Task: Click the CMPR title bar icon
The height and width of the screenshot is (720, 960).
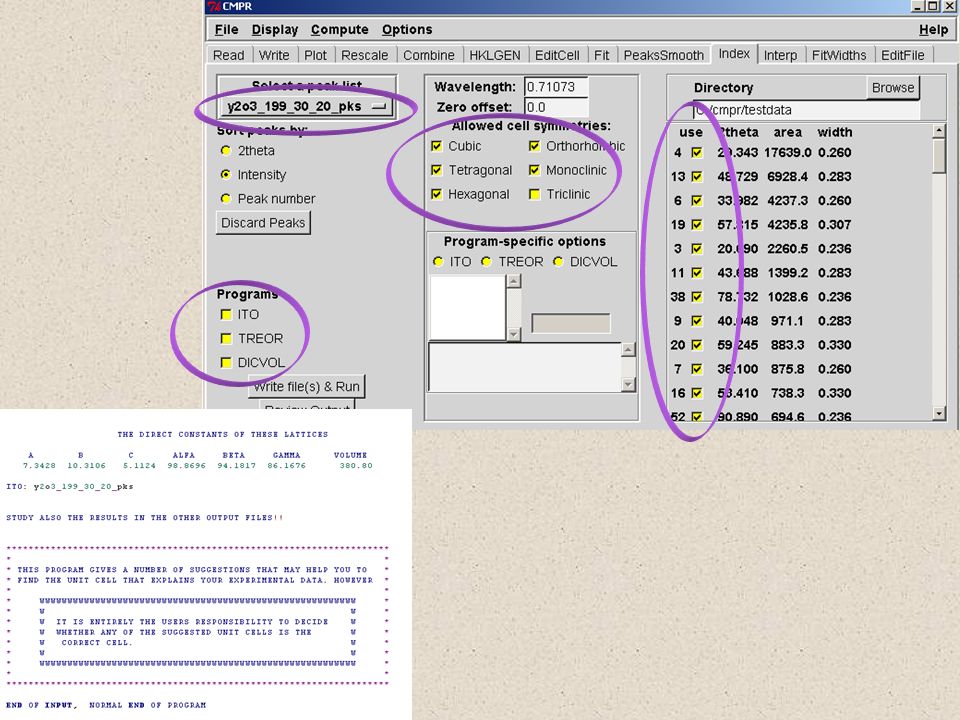Action: tap(214, 6)
